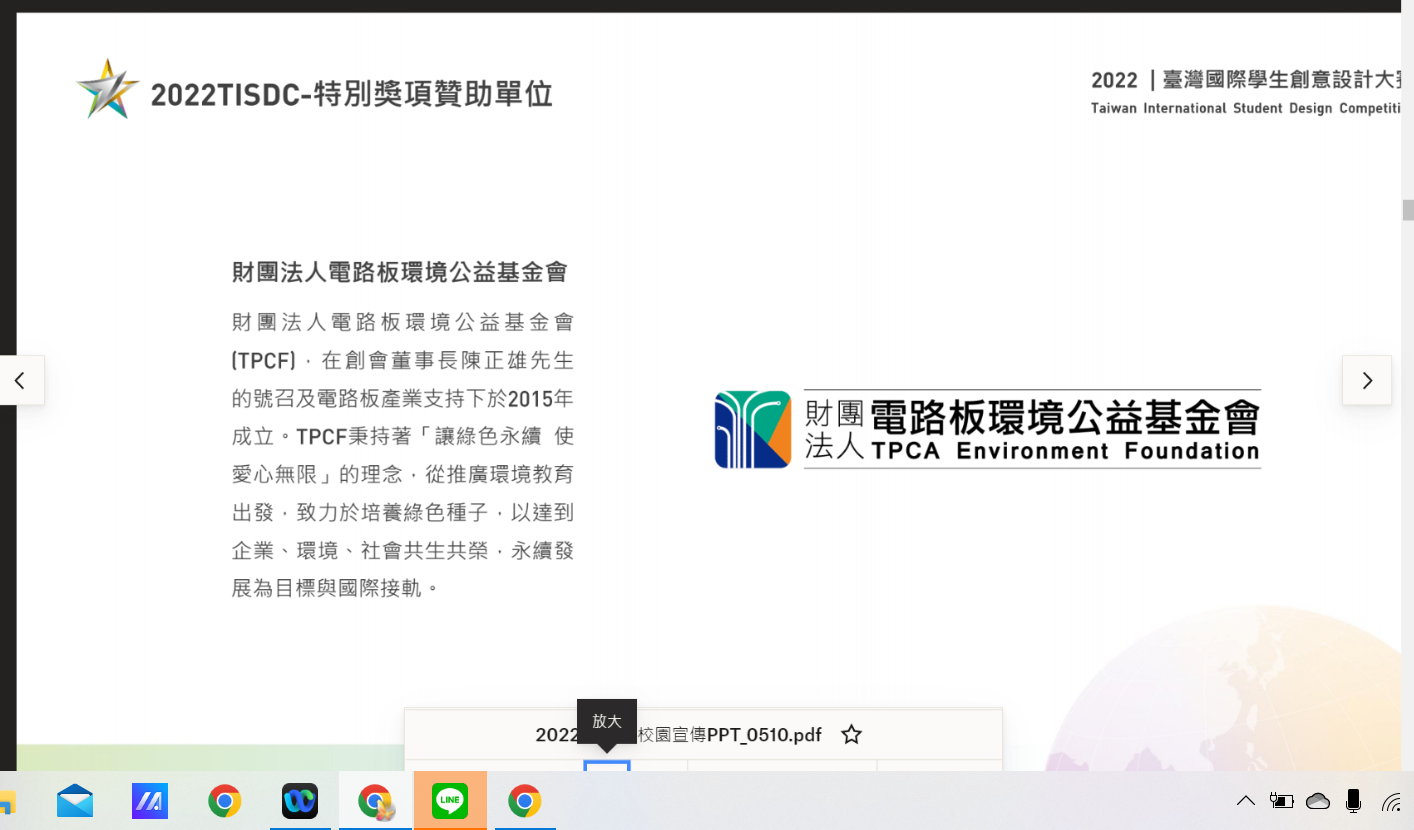The width and height of the screenshot is (1414, 830).
Task: Open Chrome from the taskbar
Action: [225, 800]
